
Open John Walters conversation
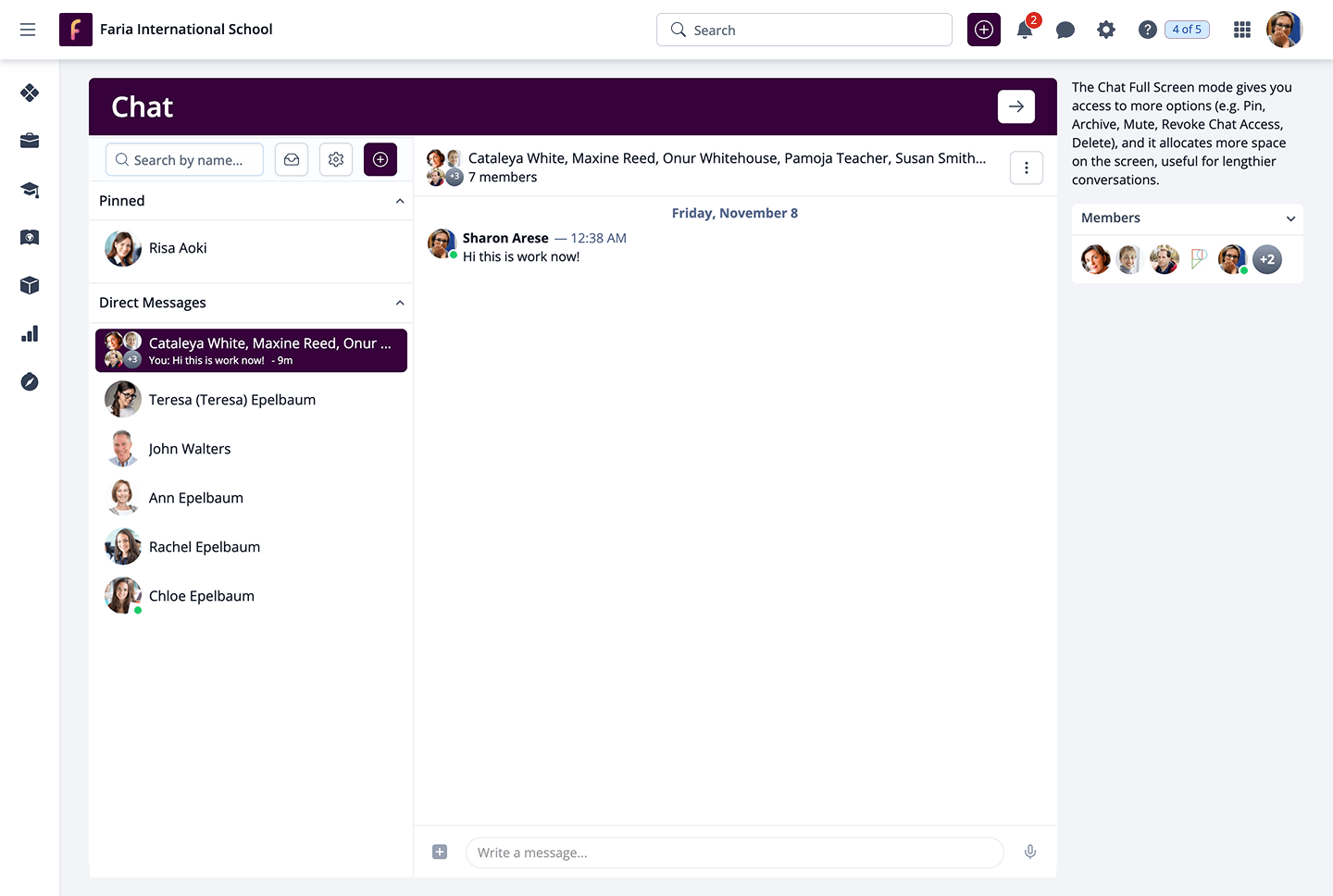coord(190,449)
